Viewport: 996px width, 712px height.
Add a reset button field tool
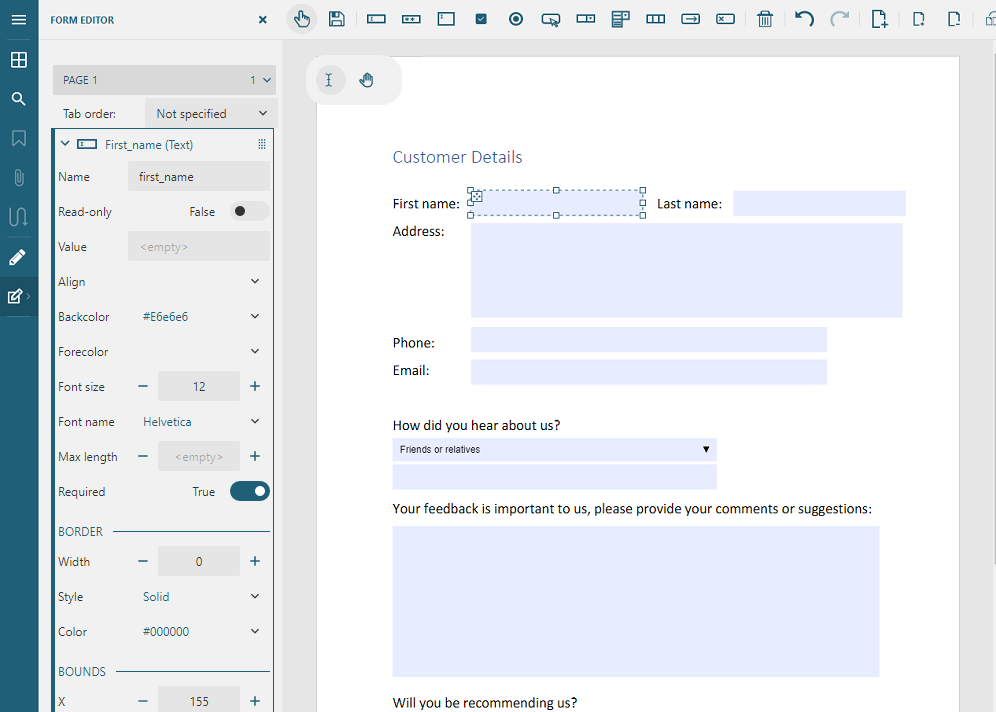725,19
